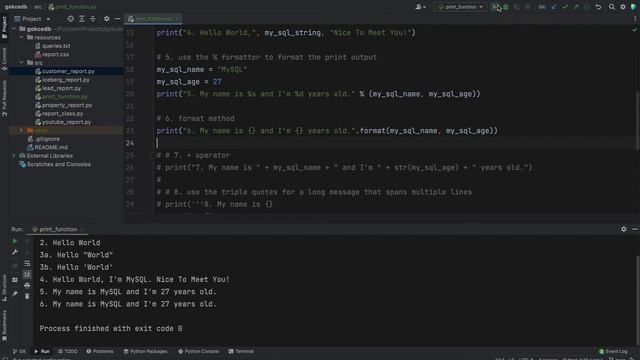Click the Run output vertical scrollbar
This screenshot has width=640, height=360.
click(x=638, y=300)
